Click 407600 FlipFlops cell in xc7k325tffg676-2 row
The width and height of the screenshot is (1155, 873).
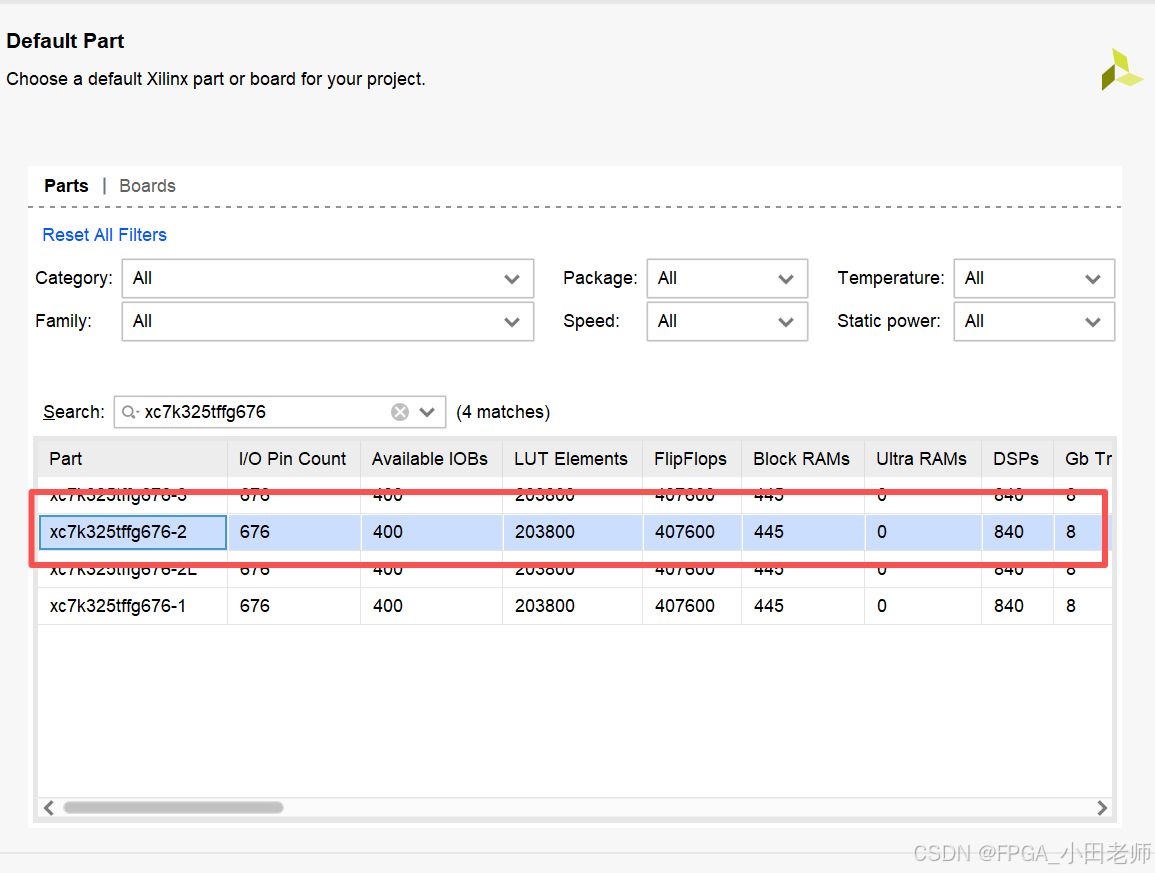pyautogui.click(x=692, y=532)
